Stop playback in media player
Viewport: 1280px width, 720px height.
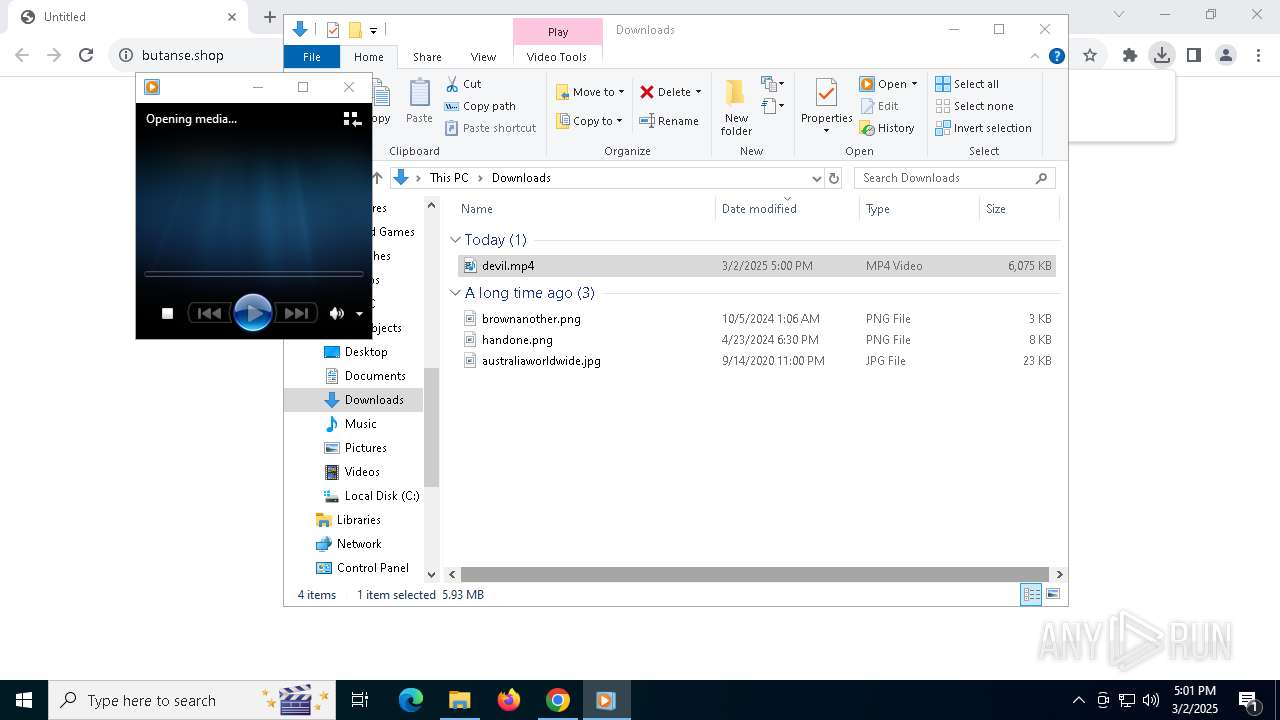168,313
